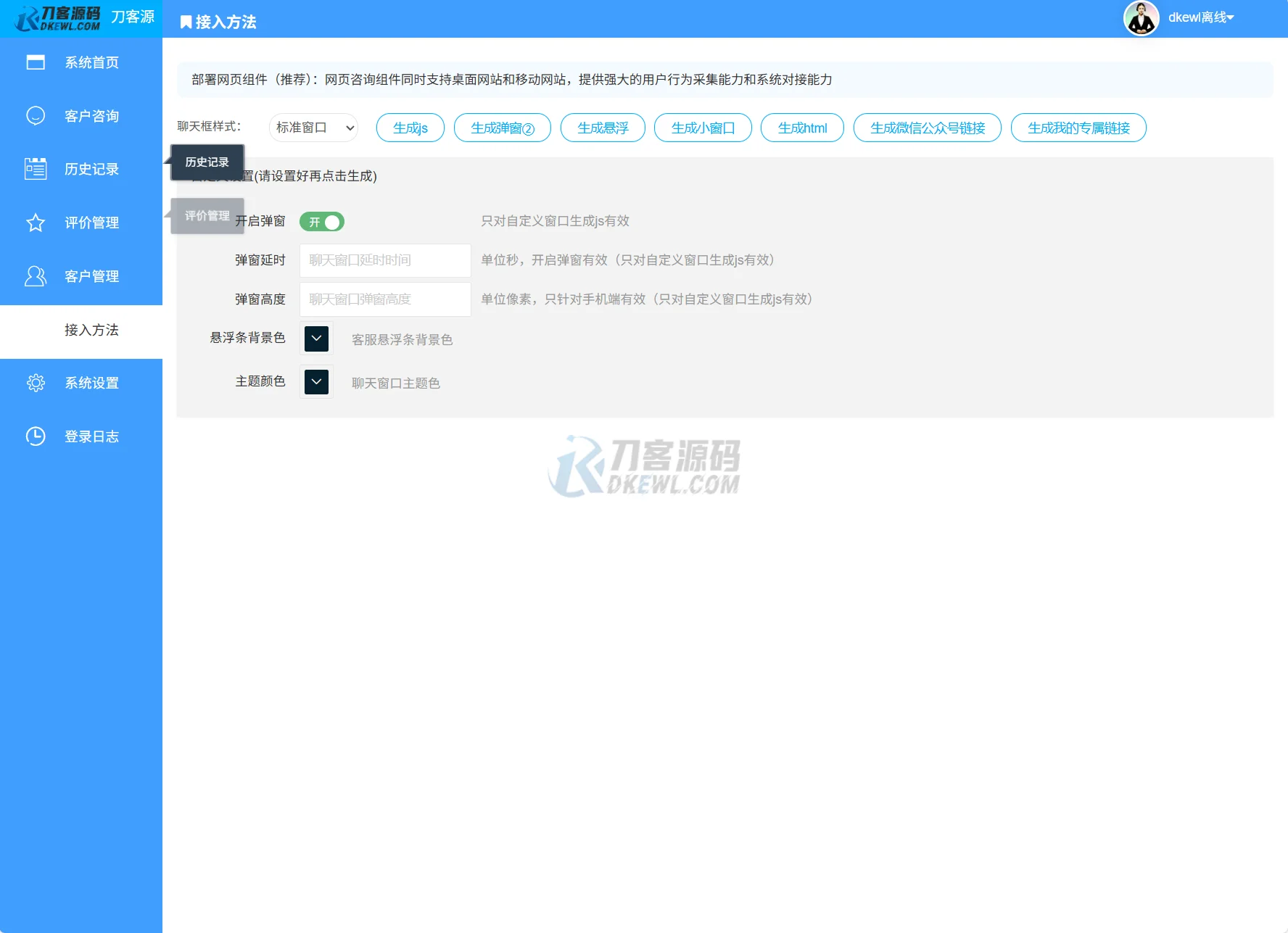Click the bookmark icon beside 接入方法 header

(x=183, y=22)
